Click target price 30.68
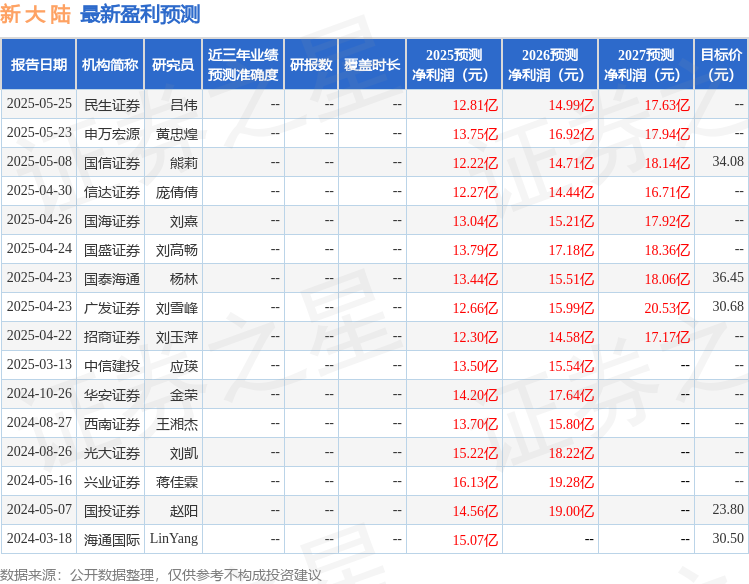Screen dimensions: 749x584 [x=728, y=306]
